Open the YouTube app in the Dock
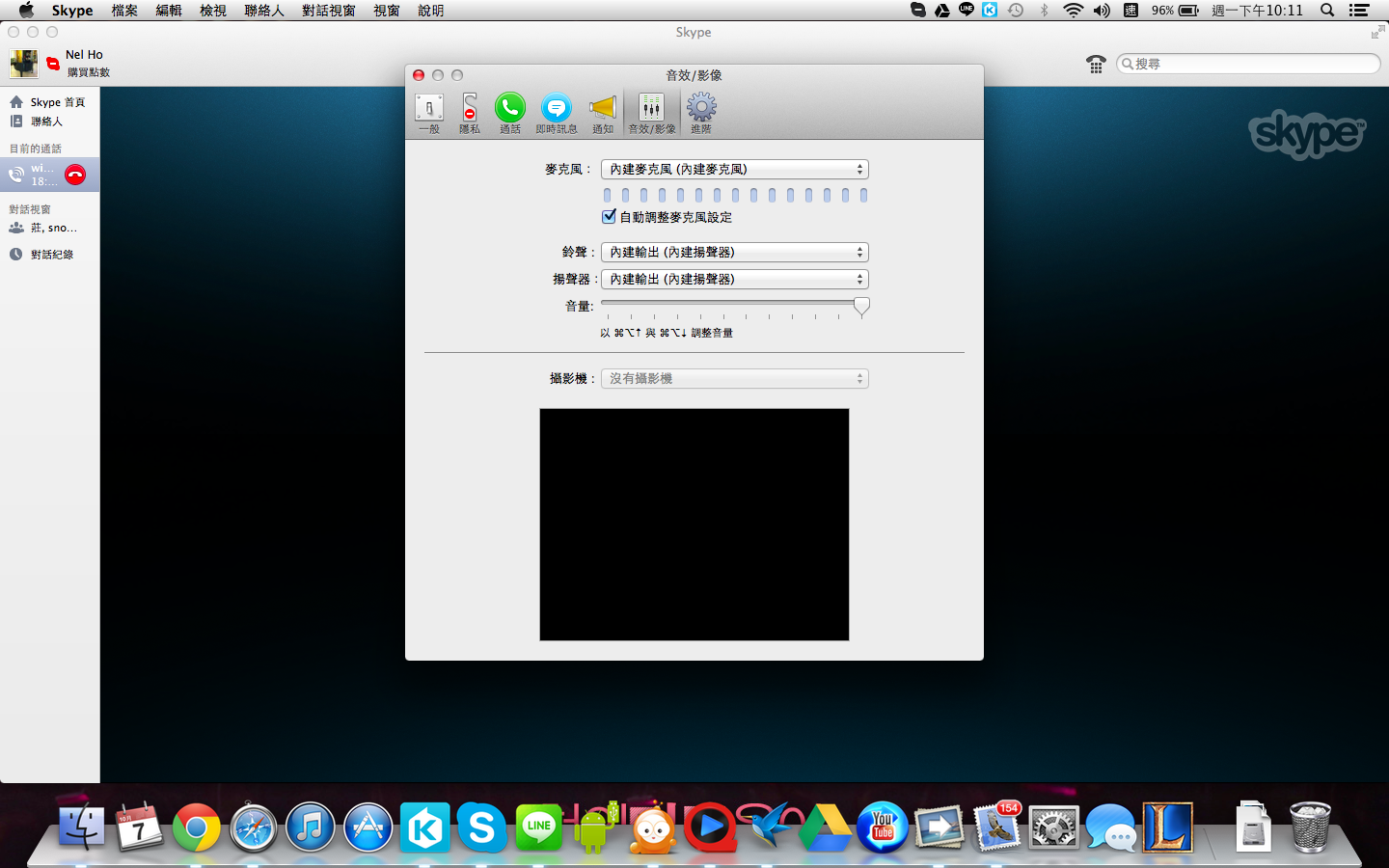This screenshot has width=1389, height=868. pos(883,827)
